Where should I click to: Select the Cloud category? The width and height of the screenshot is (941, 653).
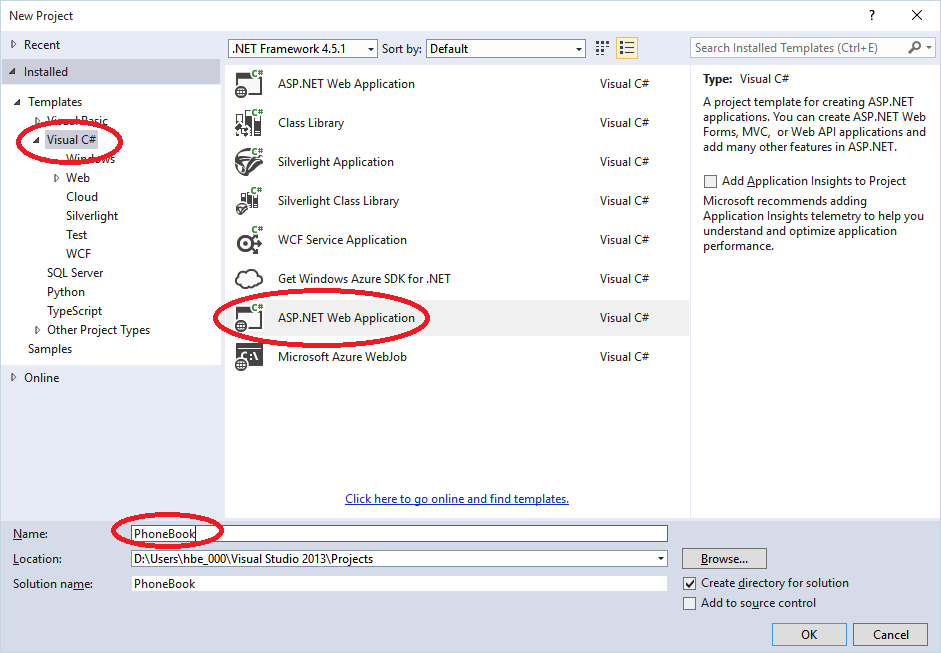coord(82,197)
